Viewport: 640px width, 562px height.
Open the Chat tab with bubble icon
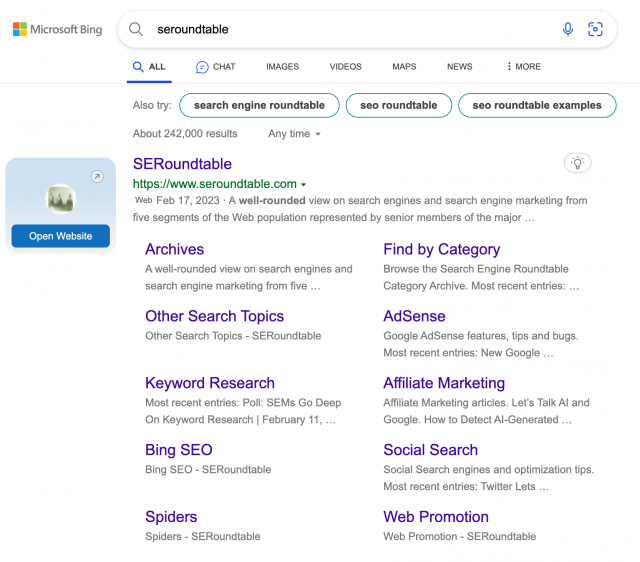tap(216, 67)
